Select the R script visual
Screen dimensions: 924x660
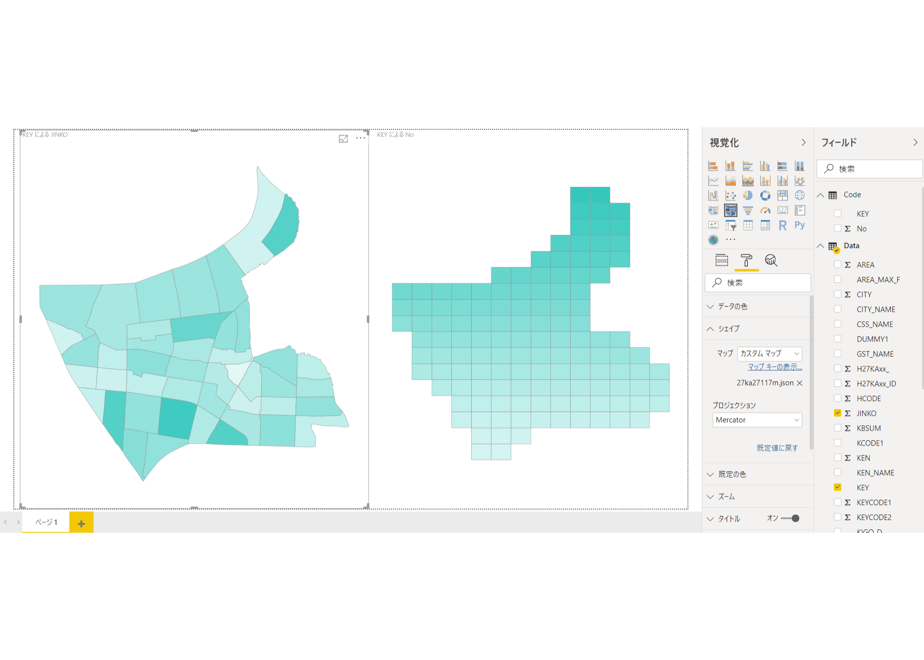click(783, 225)
